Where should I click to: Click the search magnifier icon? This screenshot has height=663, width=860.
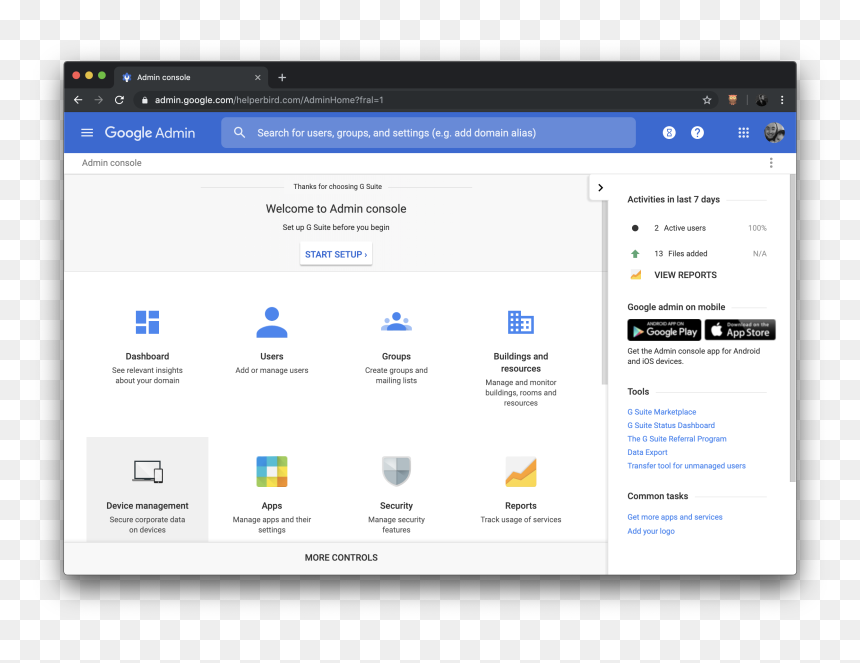tap(240, 133)
